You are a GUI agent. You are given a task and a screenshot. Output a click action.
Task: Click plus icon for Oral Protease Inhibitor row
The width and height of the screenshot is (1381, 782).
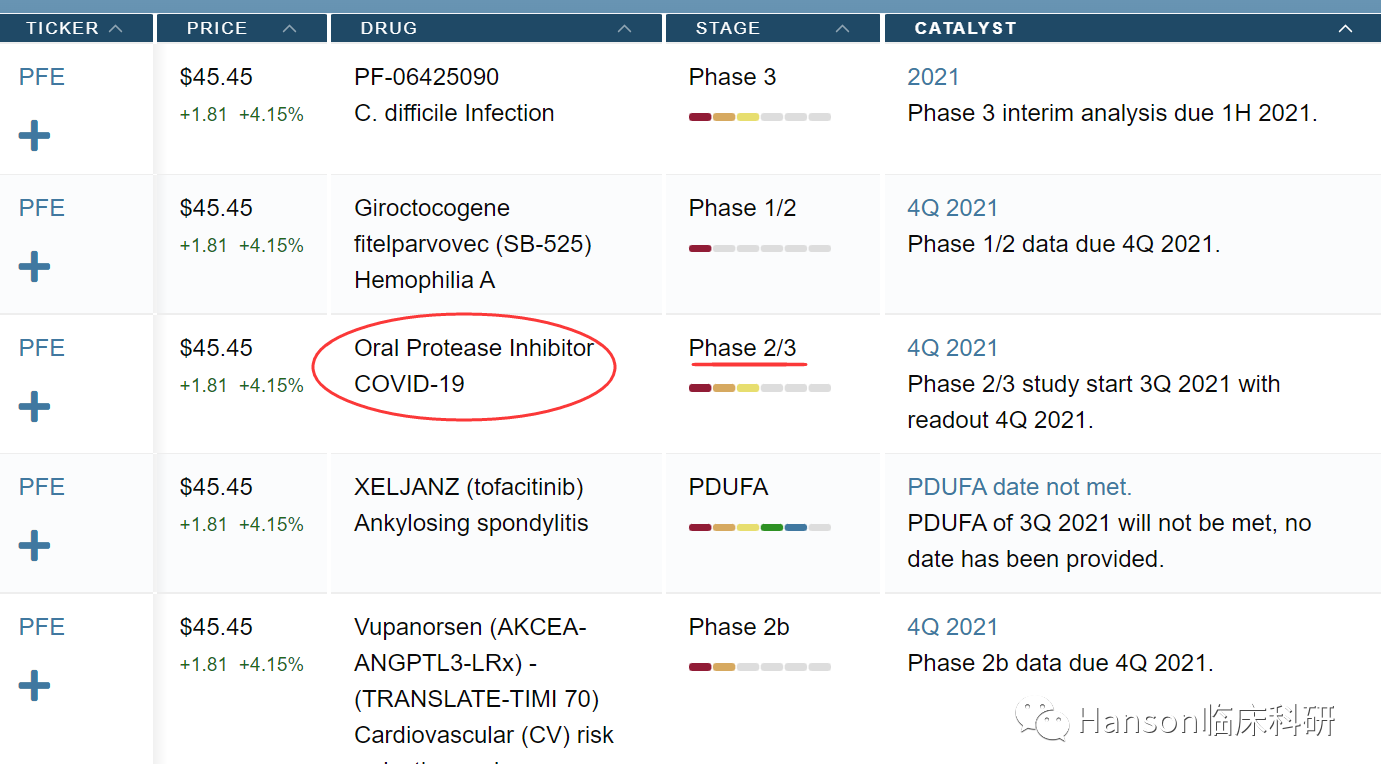(x=34, y=407)
